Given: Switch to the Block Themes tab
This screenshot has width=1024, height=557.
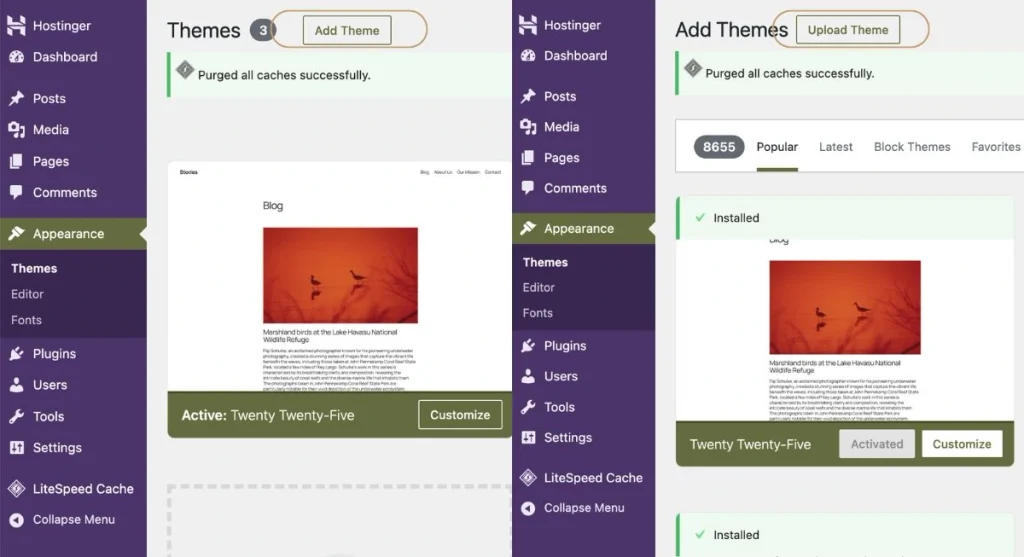Looking at the screenshot, I should [912, 147].
